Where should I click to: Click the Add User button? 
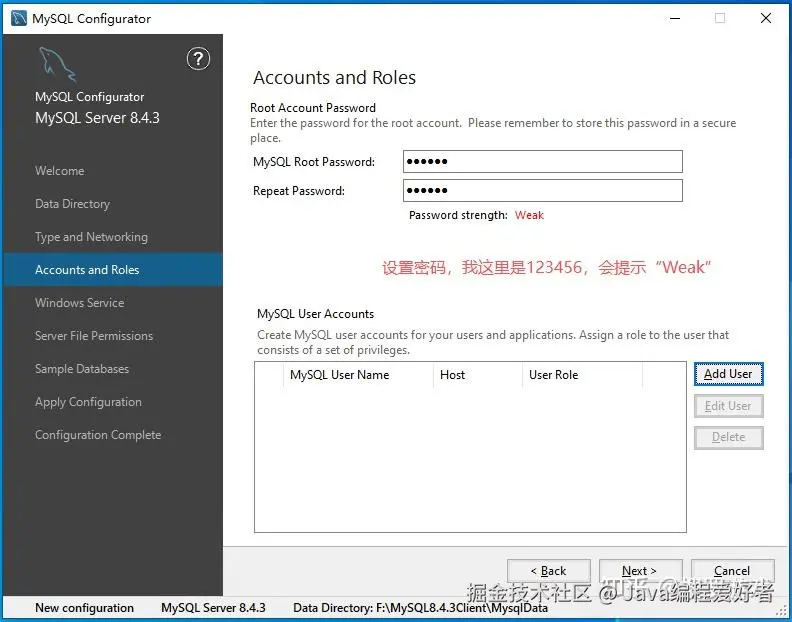pyautogui.click(x=728, y=374)
